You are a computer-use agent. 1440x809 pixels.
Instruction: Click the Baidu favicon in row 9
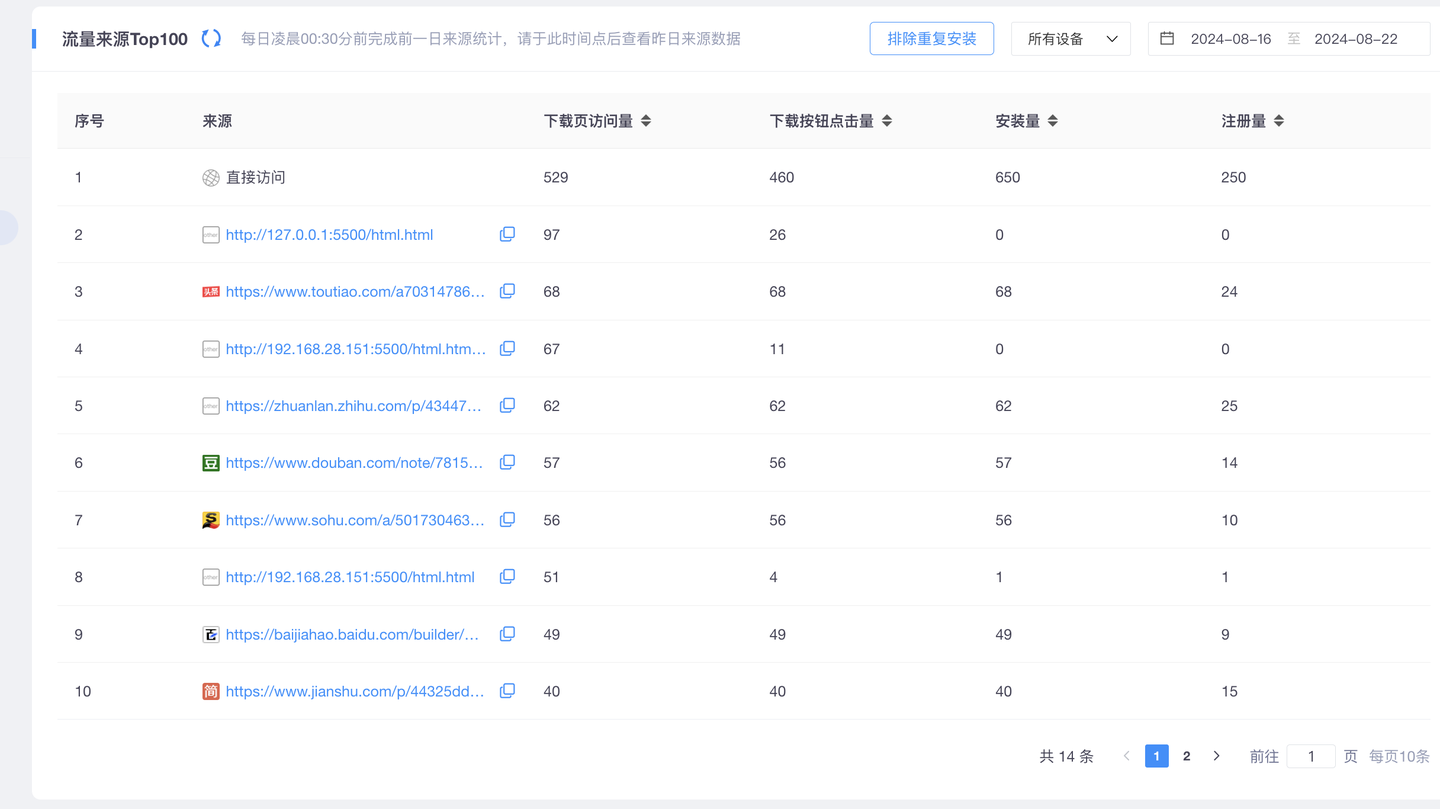point(211,634)
